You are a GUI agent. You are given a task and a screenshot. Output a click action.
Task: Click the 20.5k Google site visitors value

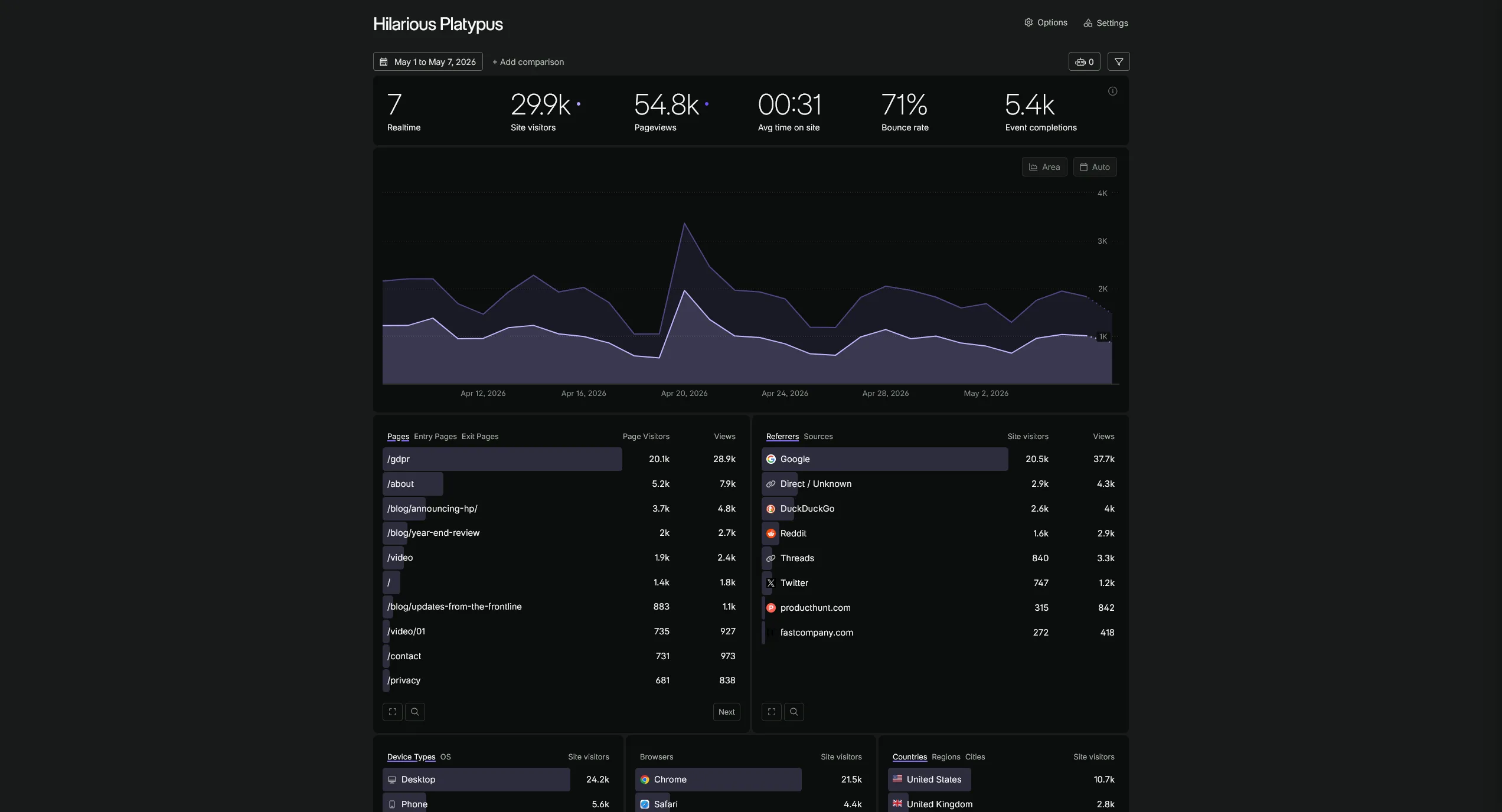click(x=1037, y=459)
